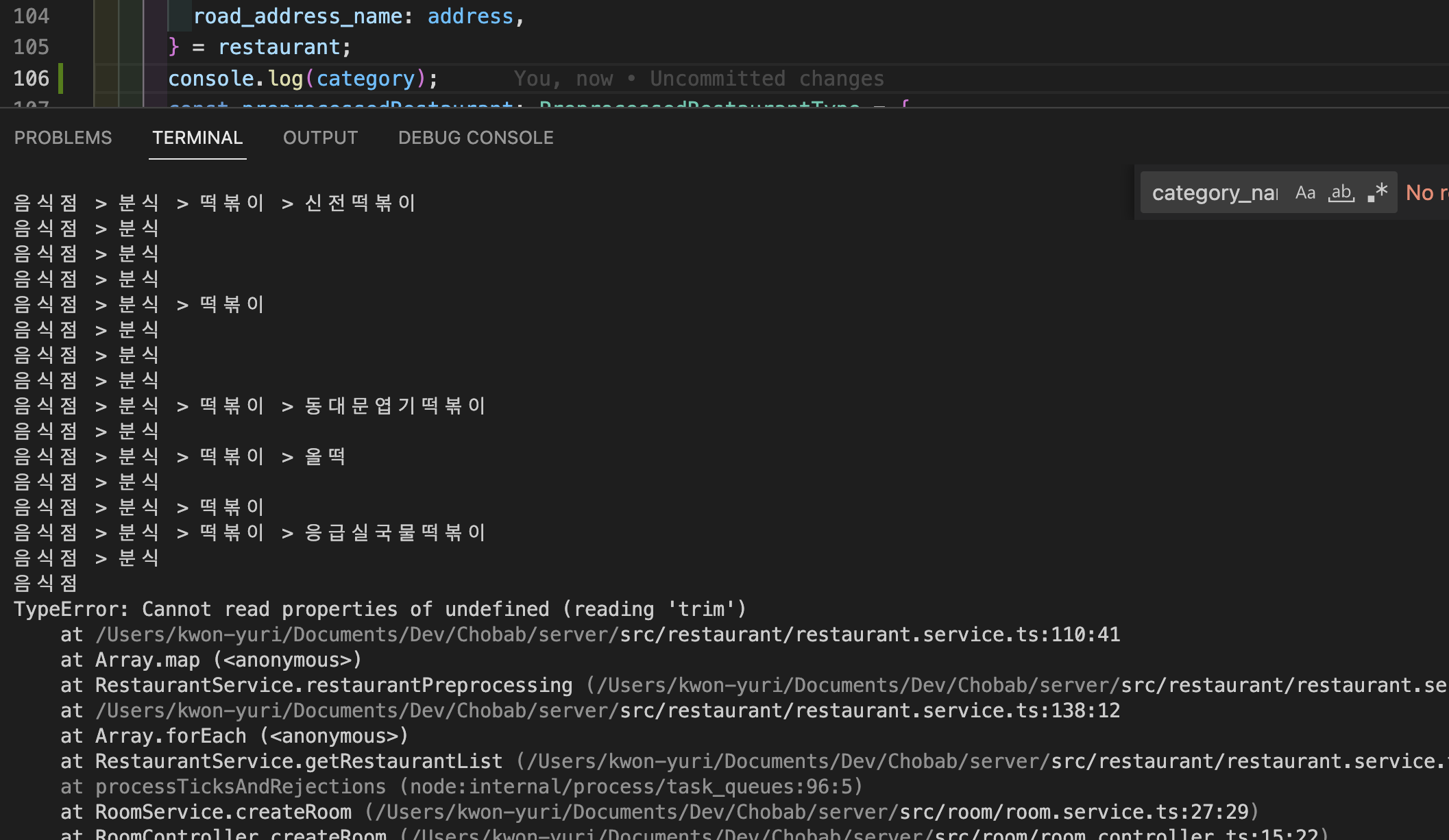Enable whole word matching in the search widget
The width and height of the screenshot is (1449, 840).
point(1341,193)
